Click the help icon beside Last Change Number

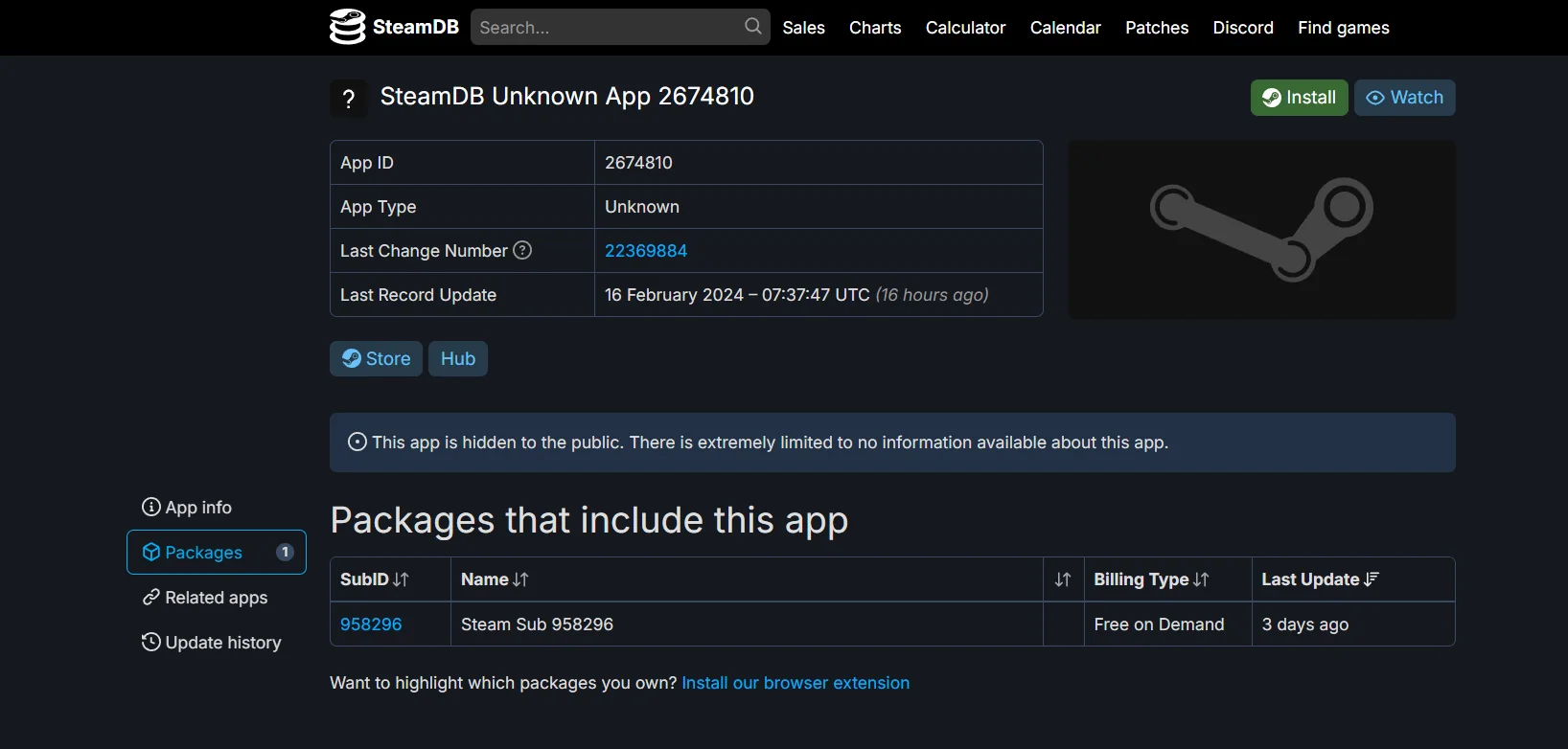coord(522,250)
